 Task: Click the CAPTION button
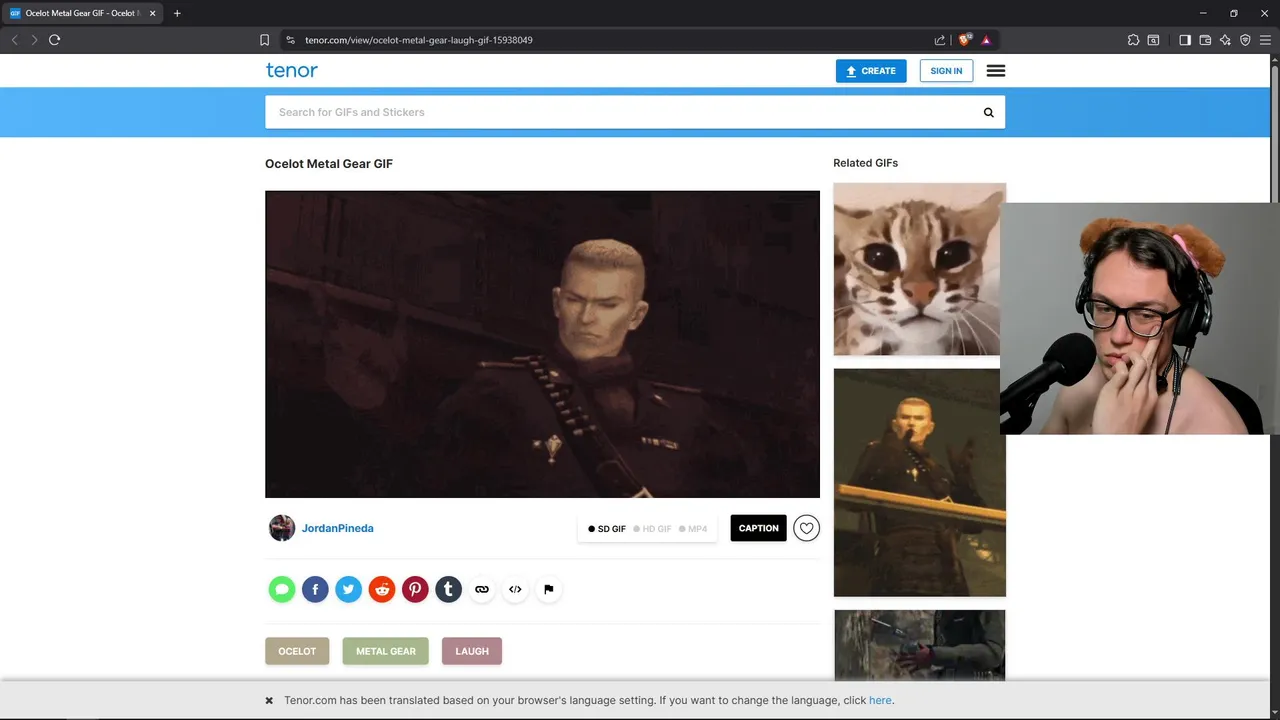(x=759, y=528)
